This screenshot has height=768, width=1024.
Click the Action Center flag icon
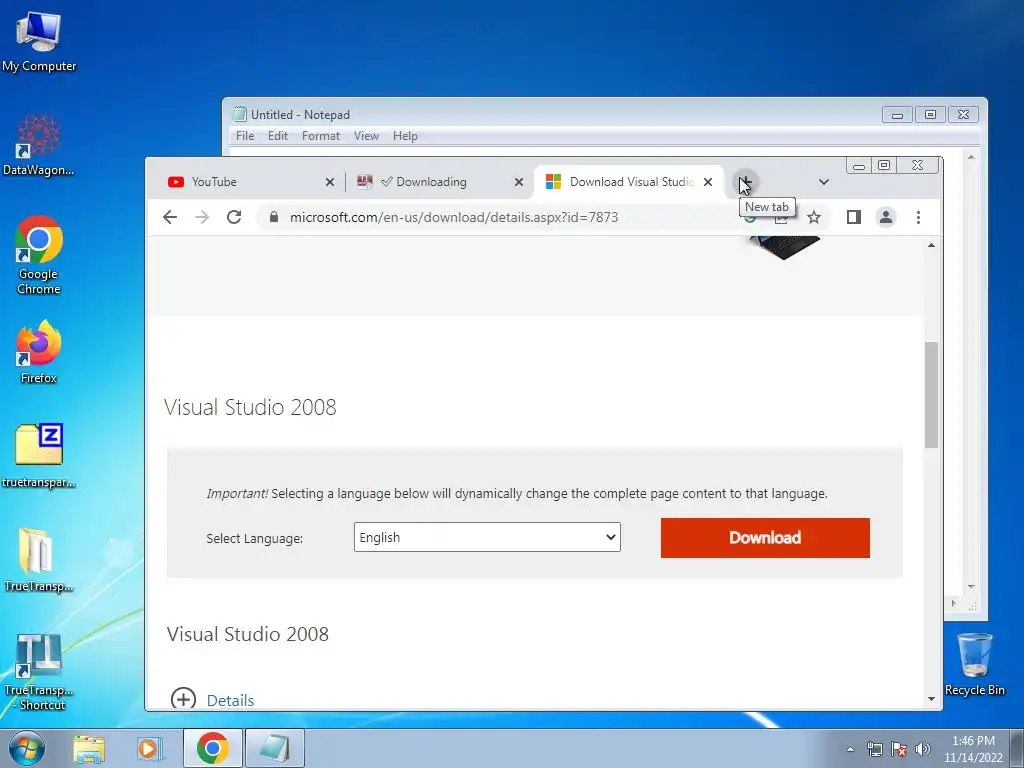click(x=899, y=749)
